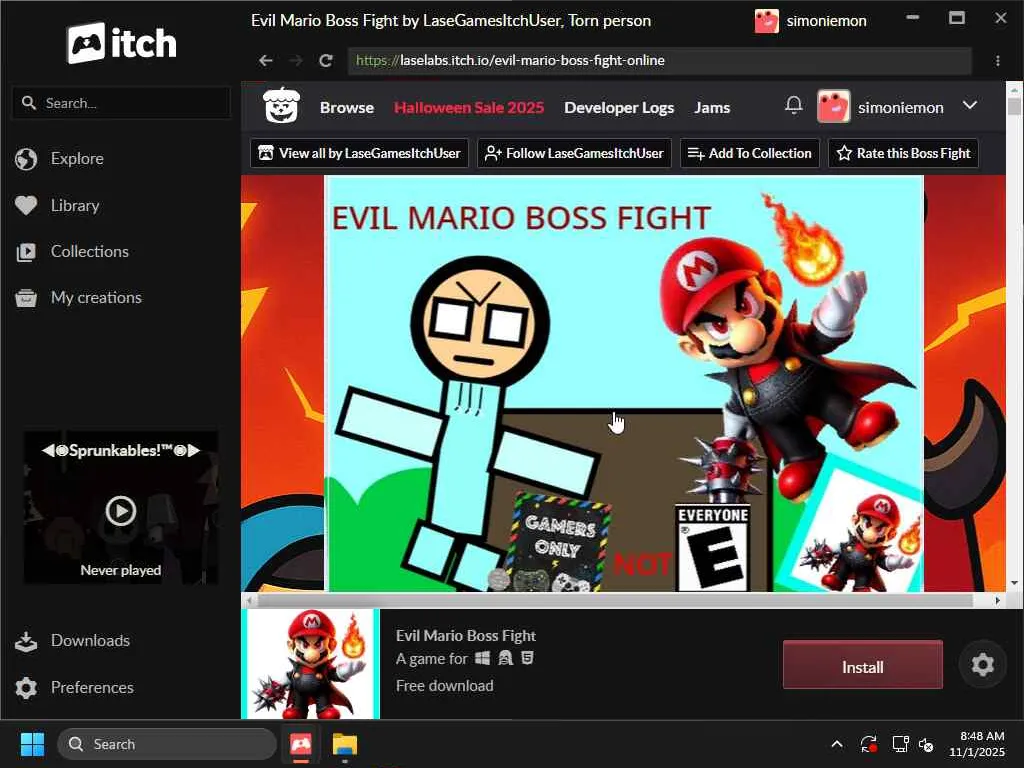Image resolution: width=1024 pixels, height=768 pixels.
Task: Click the muted volume tray icon
Action: point(927,744)
